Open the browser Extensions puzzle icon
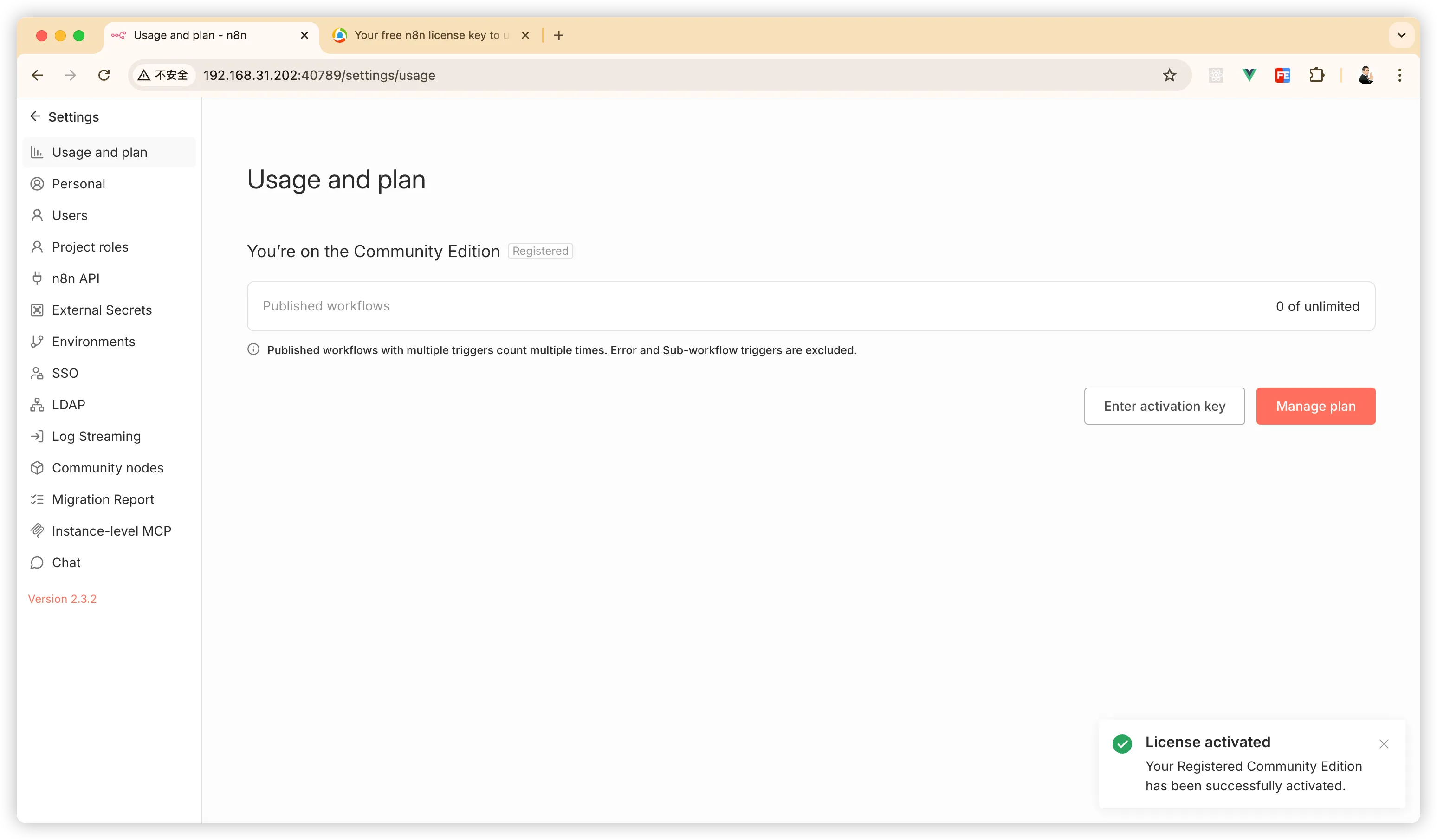Image resolution: width=1437 pixels, height=840 pixels. point(1317,75)
